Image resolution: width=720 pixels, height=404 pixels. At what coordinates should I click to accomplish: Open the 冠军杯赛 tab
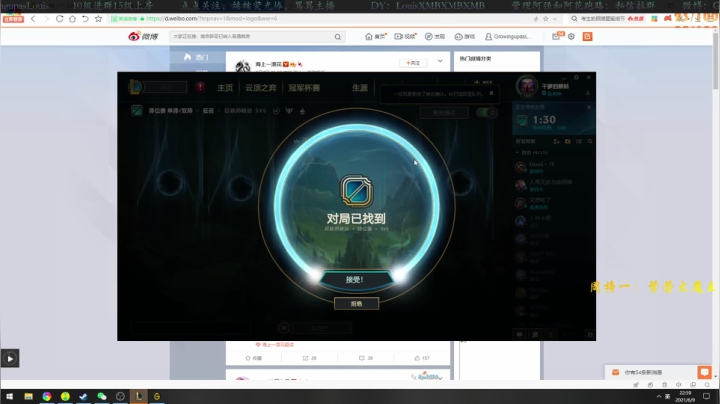pyautogui.click(x=304, y=88)
